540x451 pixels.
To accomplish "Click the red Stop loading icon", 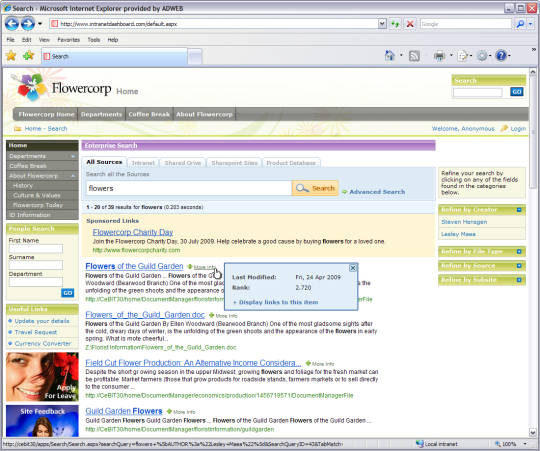I will [x=410, y=24].
